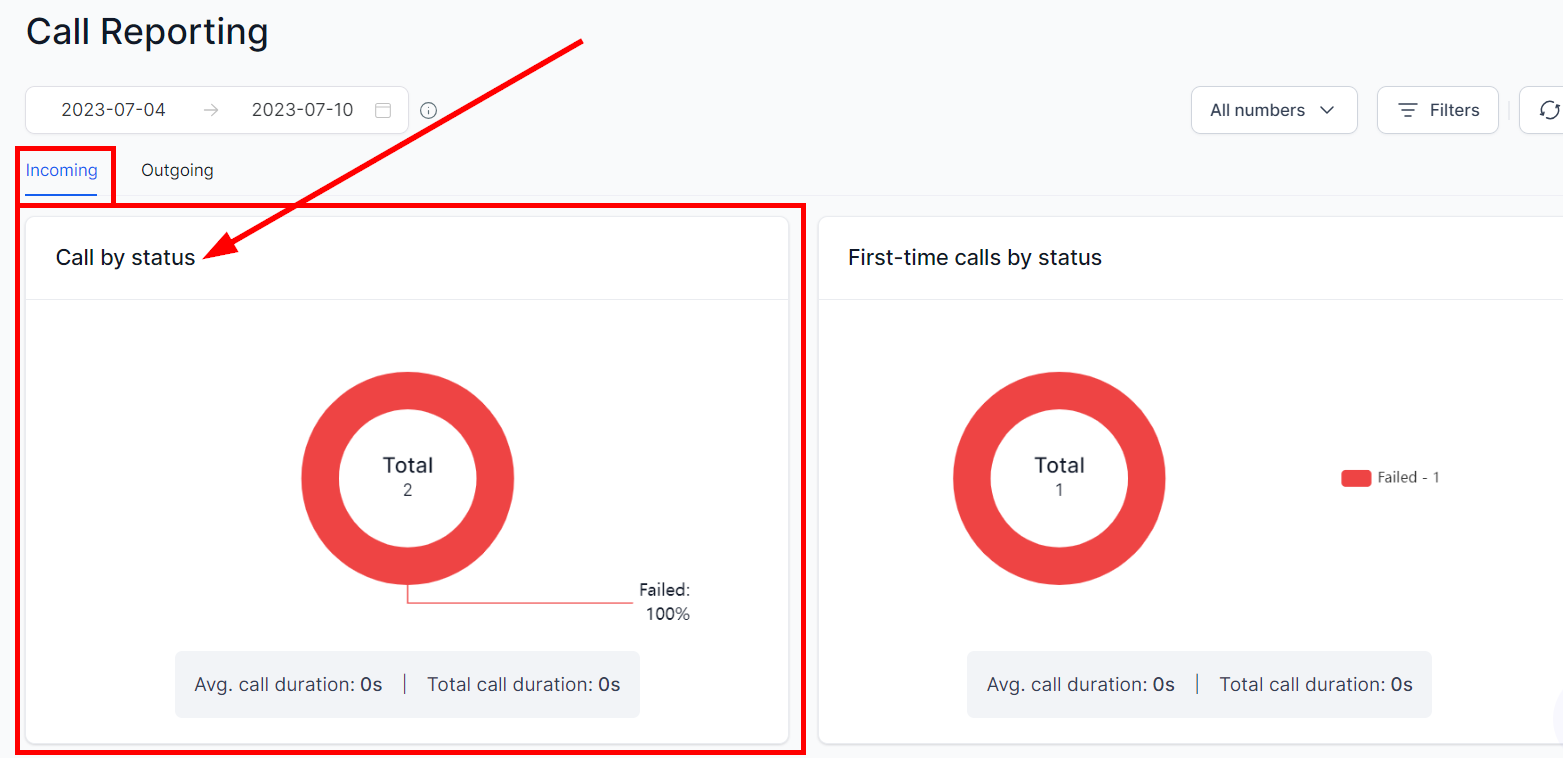
Task: Open the Filters button
Action: (1437, 110)
